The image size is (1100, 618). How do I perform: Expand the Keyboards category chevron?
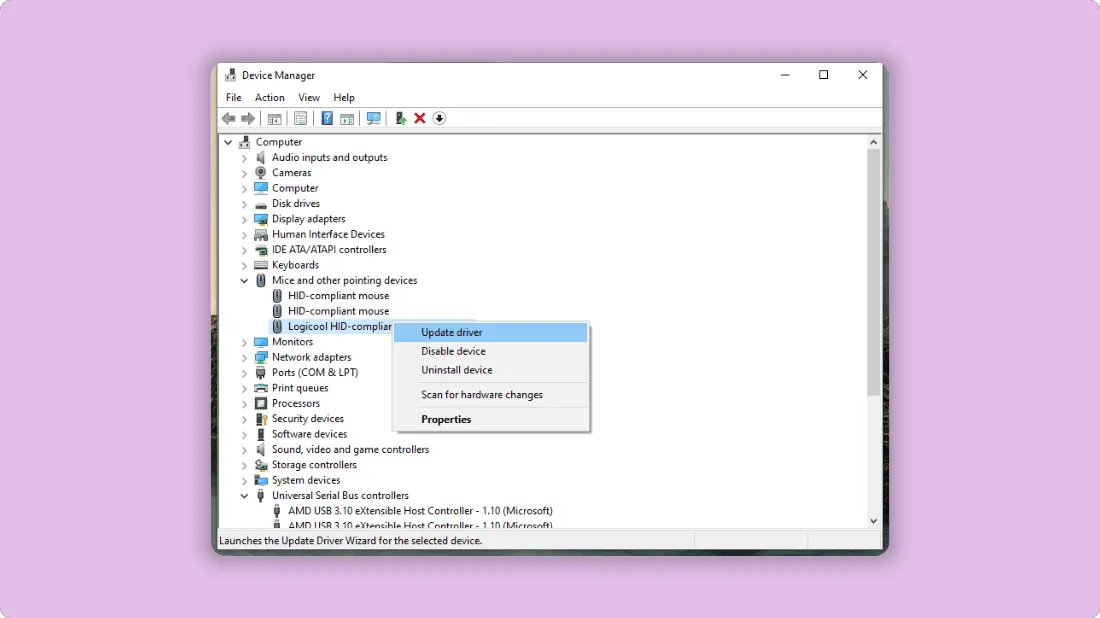click(x=244, y=266)
